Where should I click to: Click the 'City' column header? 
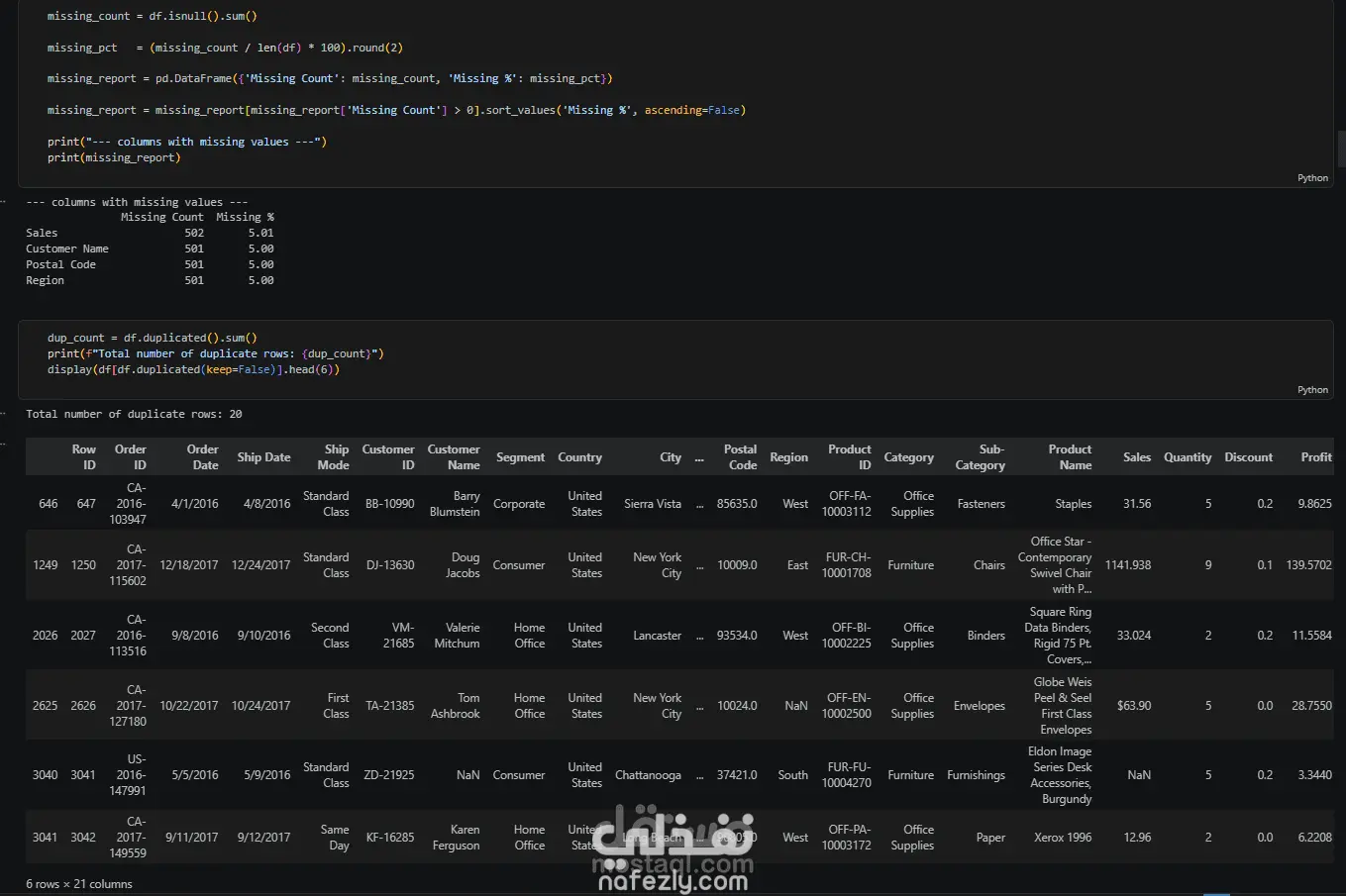click(671, 457)
